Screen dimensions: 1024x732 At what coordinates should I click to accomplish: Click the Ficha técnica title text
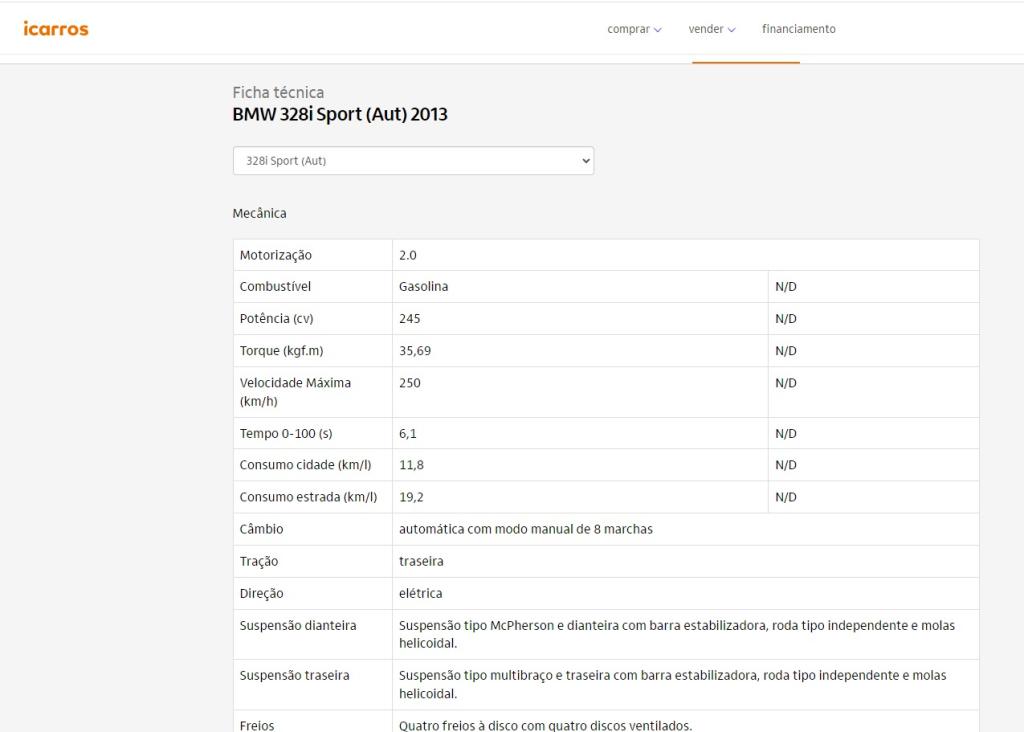(278, 92)
